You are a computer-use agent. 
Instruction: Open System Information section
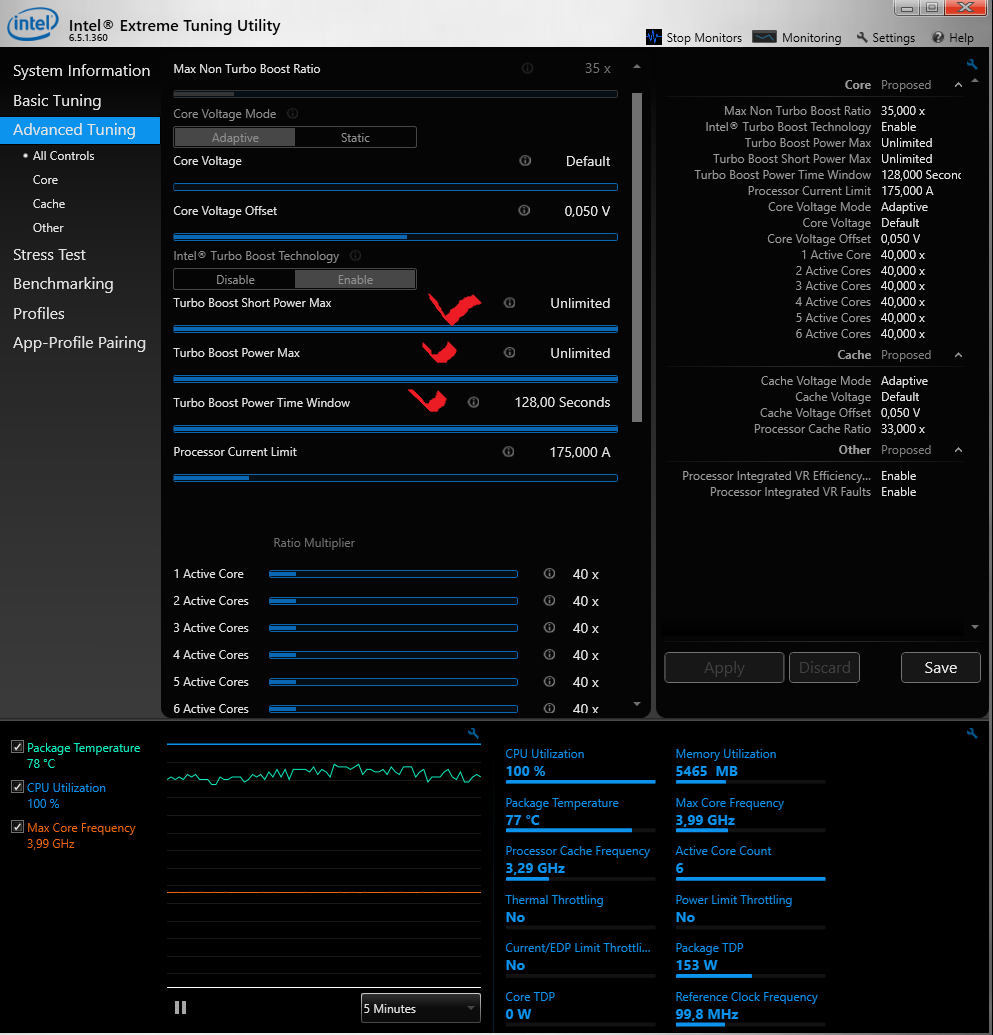point(81,71)
